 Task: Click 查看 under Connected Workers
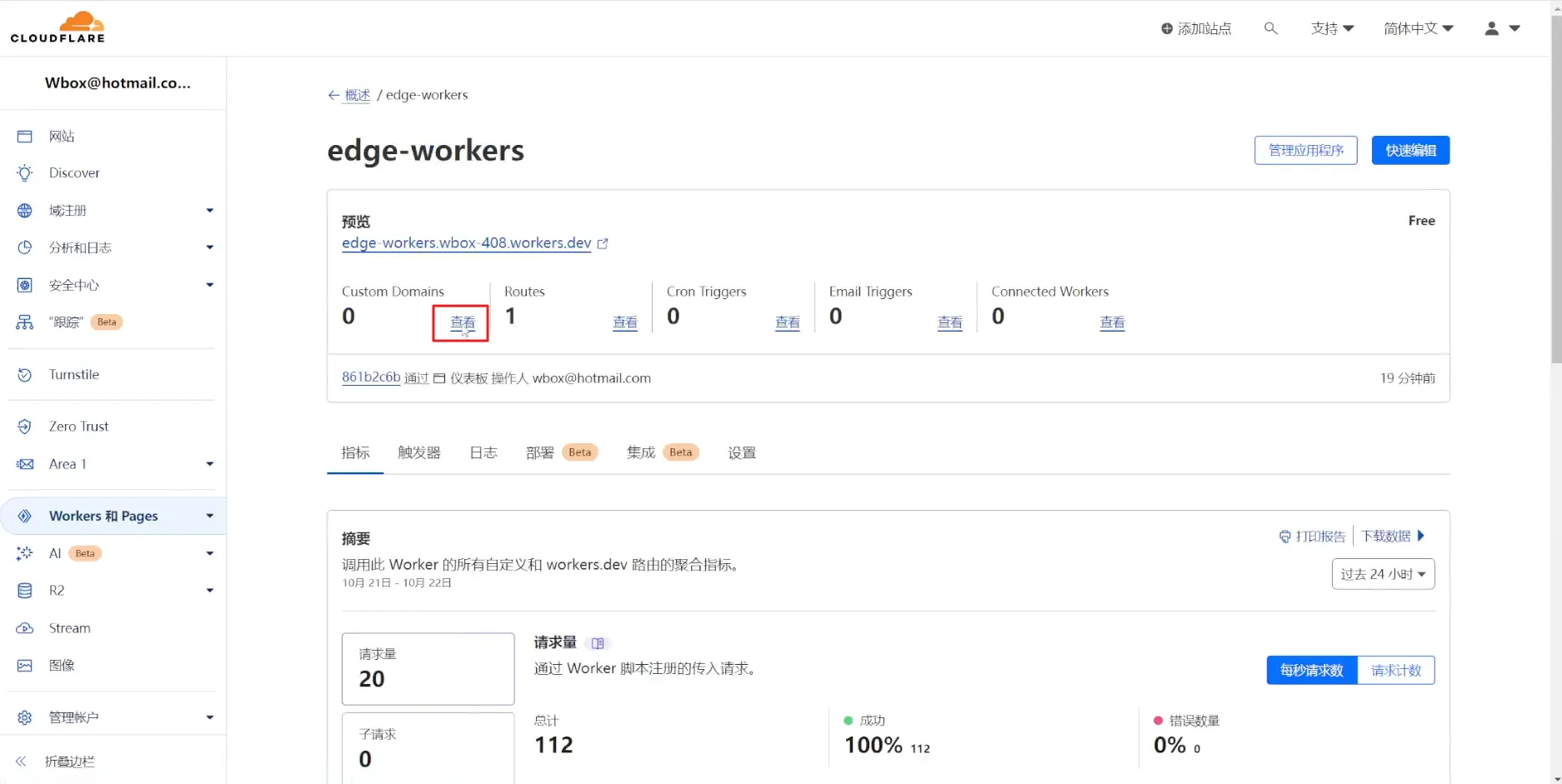[1113, 323]
